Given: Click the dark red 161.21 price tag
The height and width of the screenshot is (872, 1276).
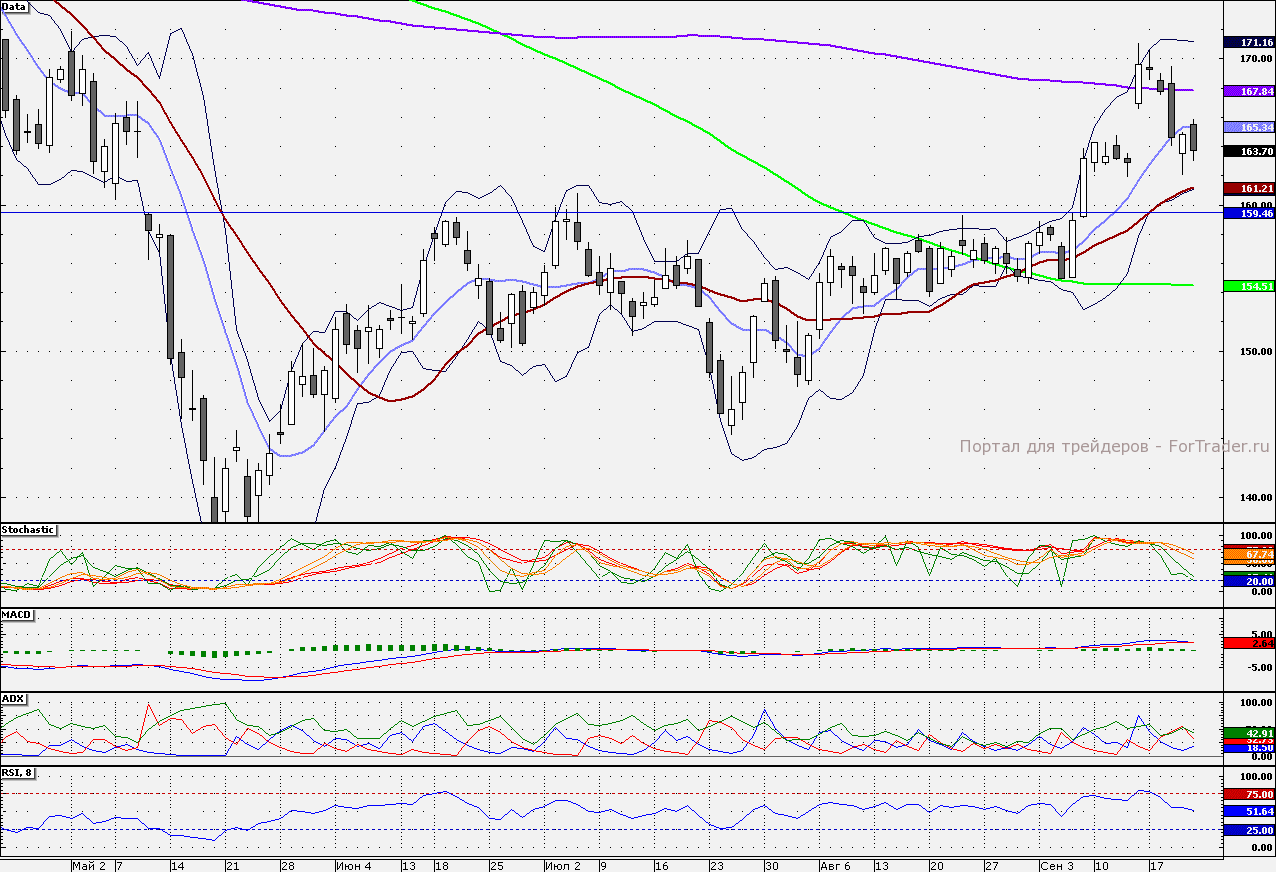Looking at the screenshot, I should [1249, 188].
